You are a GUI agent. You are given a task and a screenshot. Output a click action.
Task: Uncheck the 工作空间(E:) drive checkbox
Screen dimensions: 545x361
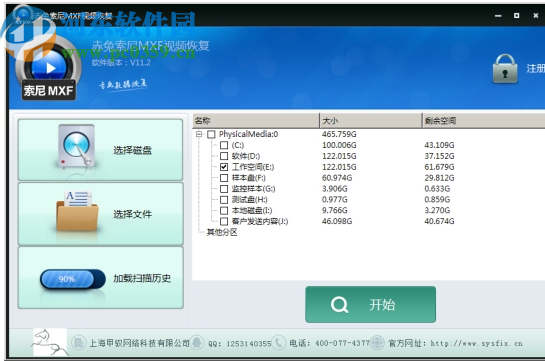pos(224,167)
